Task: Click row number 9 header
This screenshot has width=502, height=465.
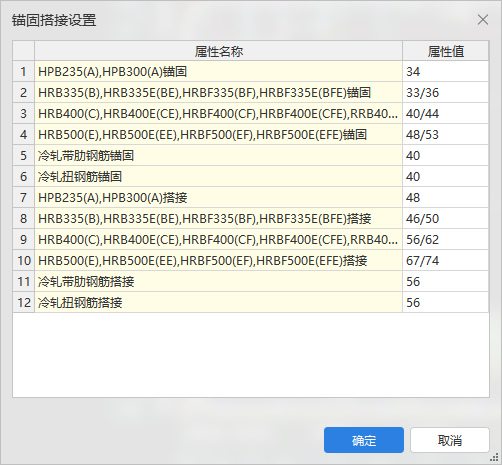Action: click(23, 239)
